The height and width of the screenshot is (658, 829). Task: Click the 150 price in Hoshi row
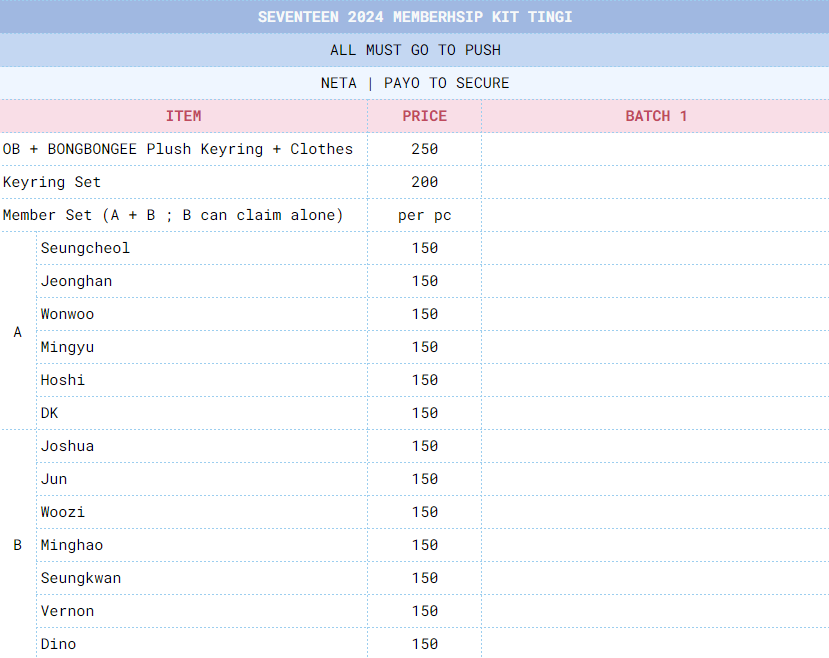pyautogui.click(x=425, y=380)
